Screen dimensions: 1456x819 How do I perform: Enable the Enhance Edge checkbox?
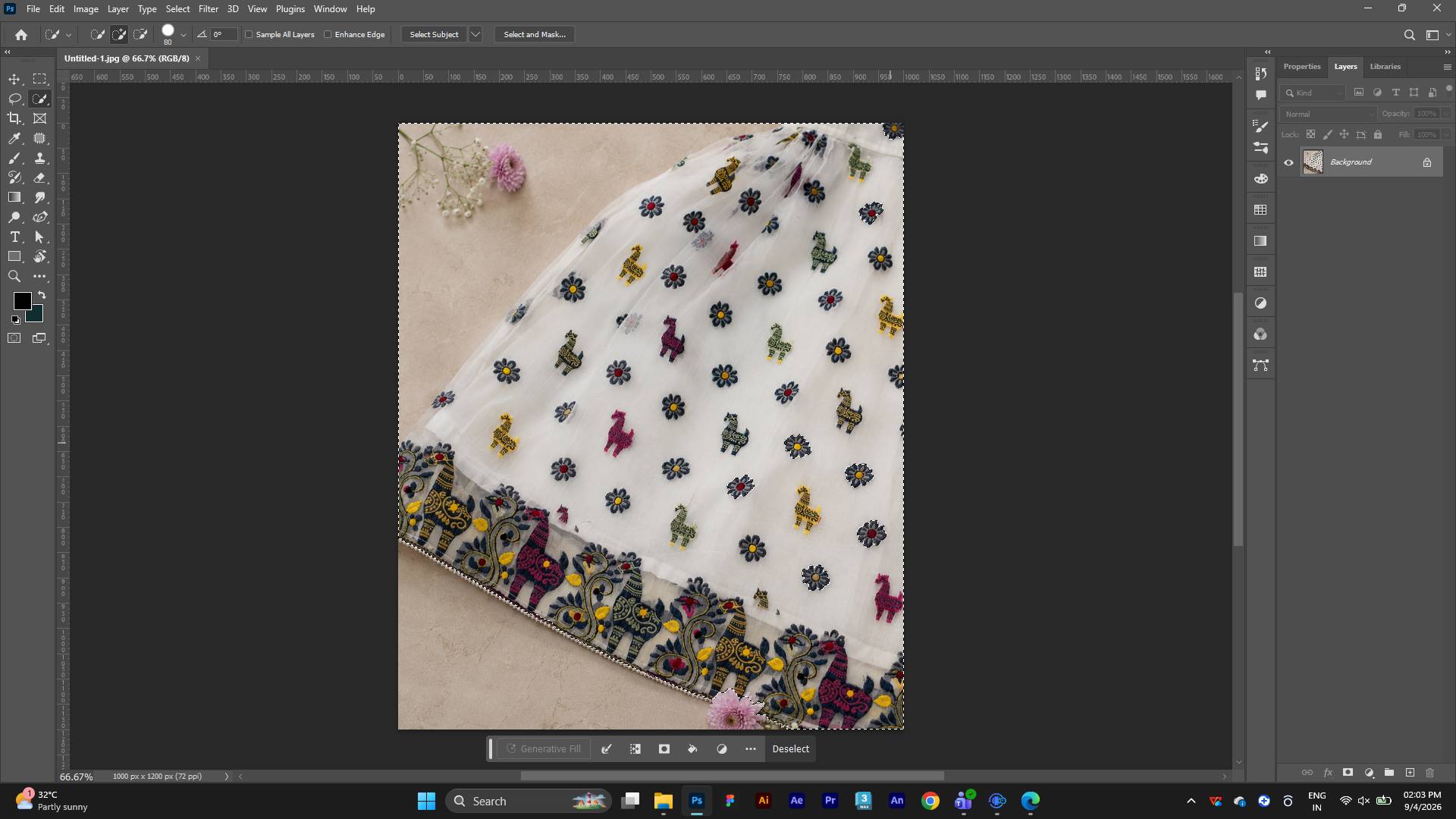(328, 34)
